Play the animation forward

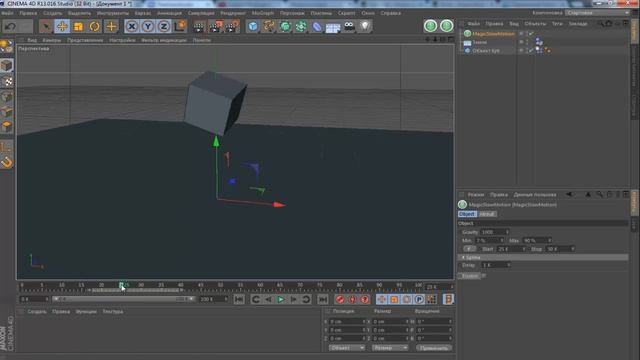coord(281,300)
